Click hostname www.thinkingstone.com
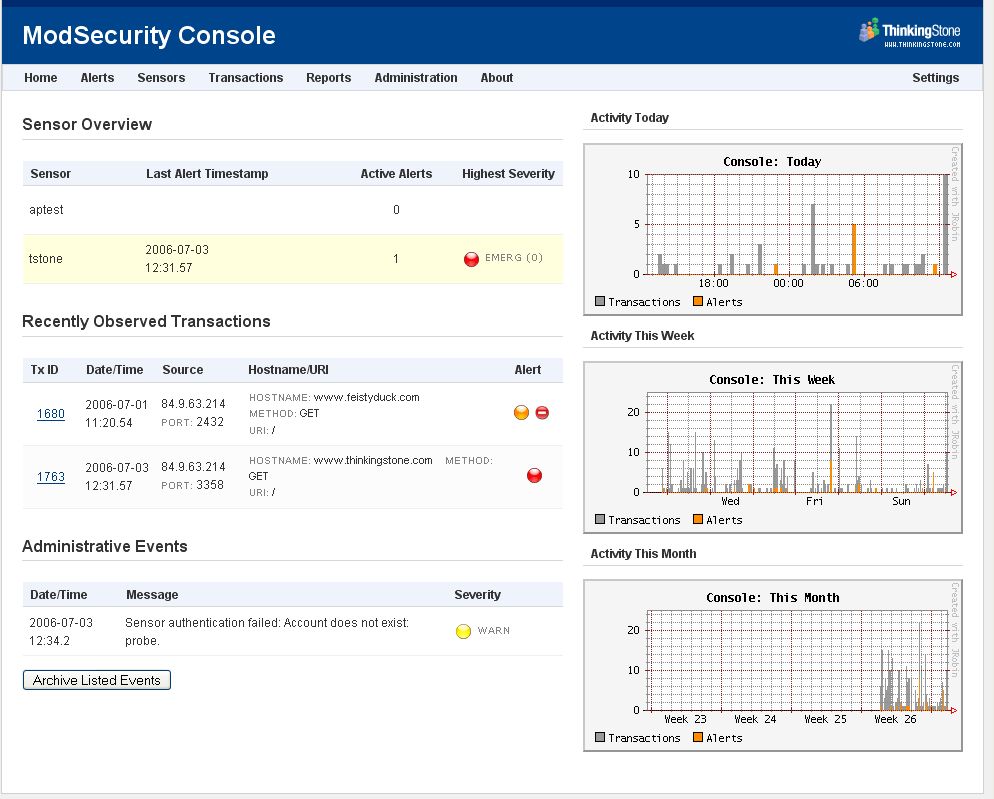Screen dimensions: 994x799 click(373, 460)
